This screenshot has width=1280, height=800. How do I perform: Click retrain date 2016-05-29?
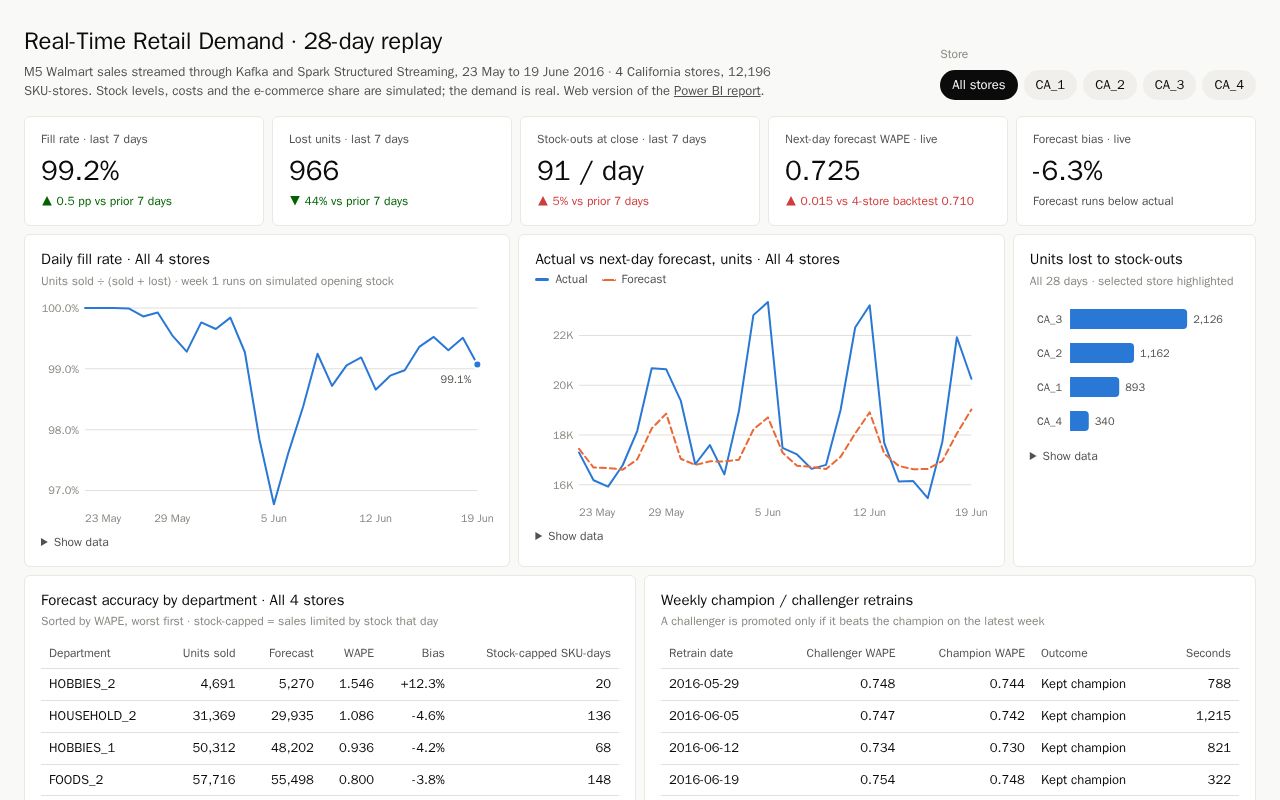(704, 684)
